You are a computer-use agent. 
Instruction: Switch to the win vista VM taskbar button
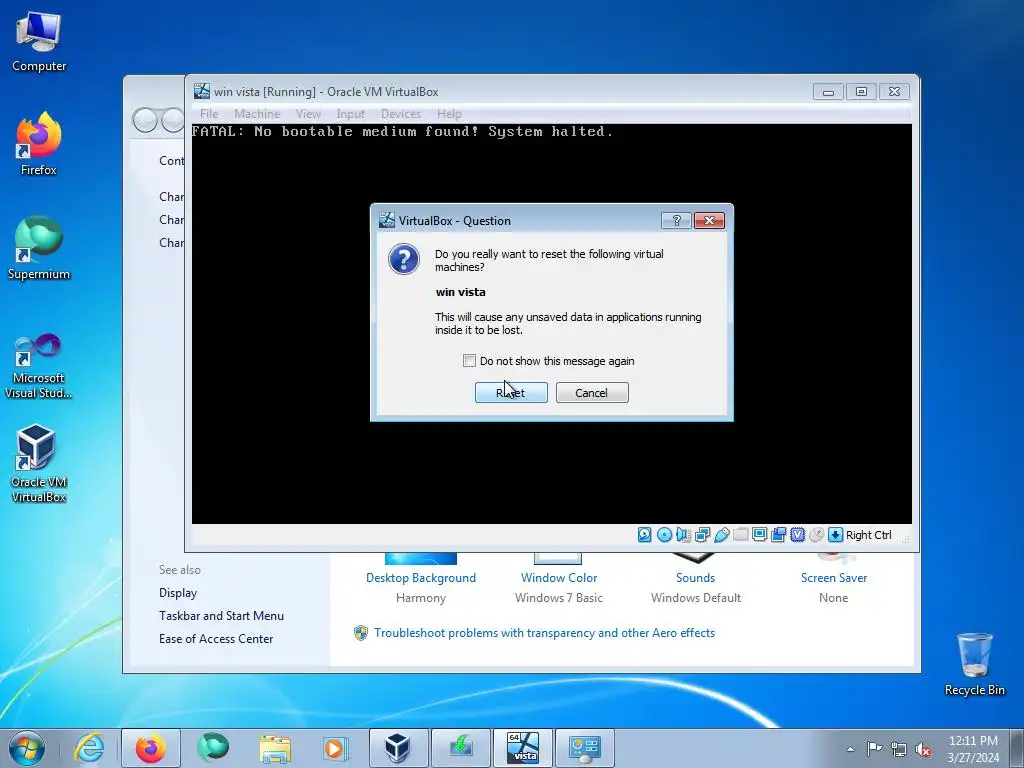point(522,748)
